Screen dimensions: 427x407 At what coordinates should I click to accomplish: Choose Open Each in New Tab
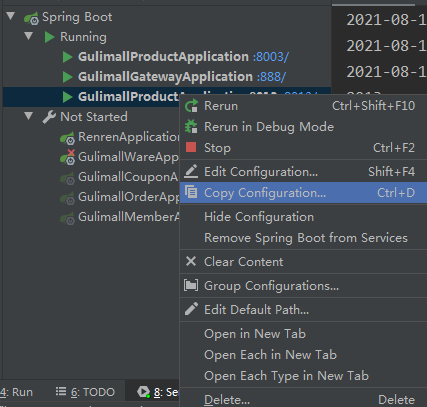click(x=303, y=355)
